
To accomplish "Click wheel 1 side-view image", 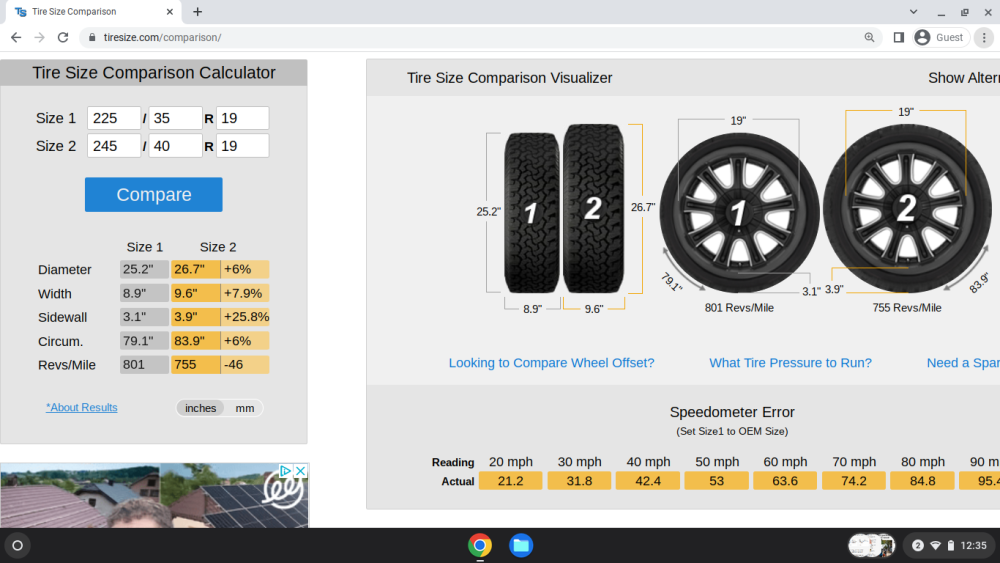I will pyautogui.click(x=739, y=212).
